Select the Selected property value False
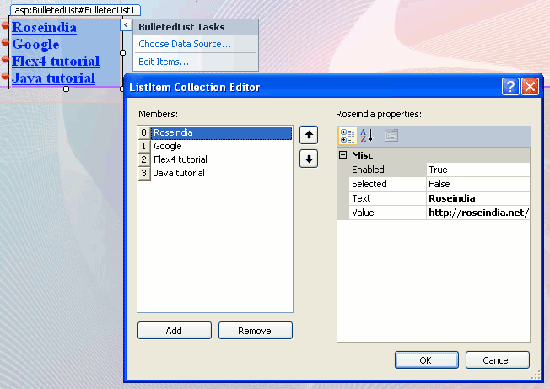 click(478, 184)
